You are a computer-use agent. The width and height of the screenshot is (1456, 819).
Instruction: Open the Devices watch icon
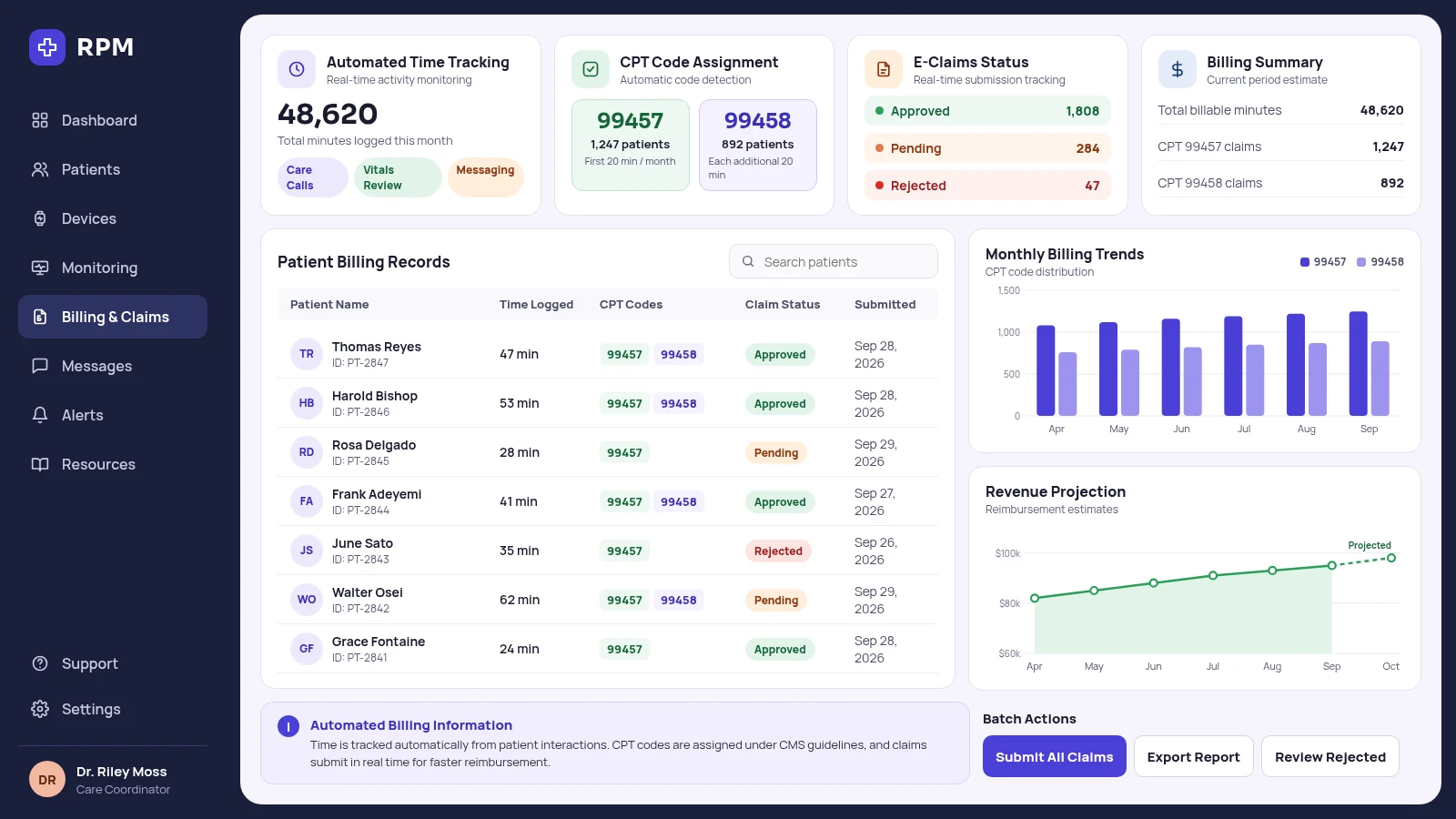pyautogui.click(x=40, y=218)
